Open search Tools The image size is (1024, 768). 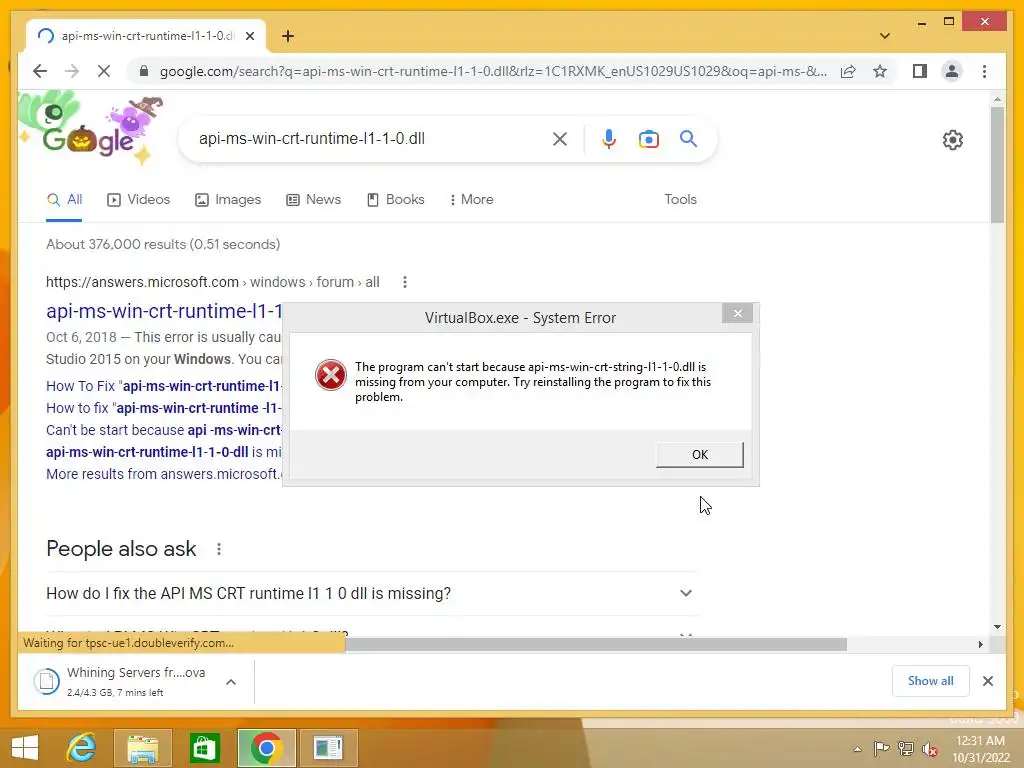click(x=680, y=200)
